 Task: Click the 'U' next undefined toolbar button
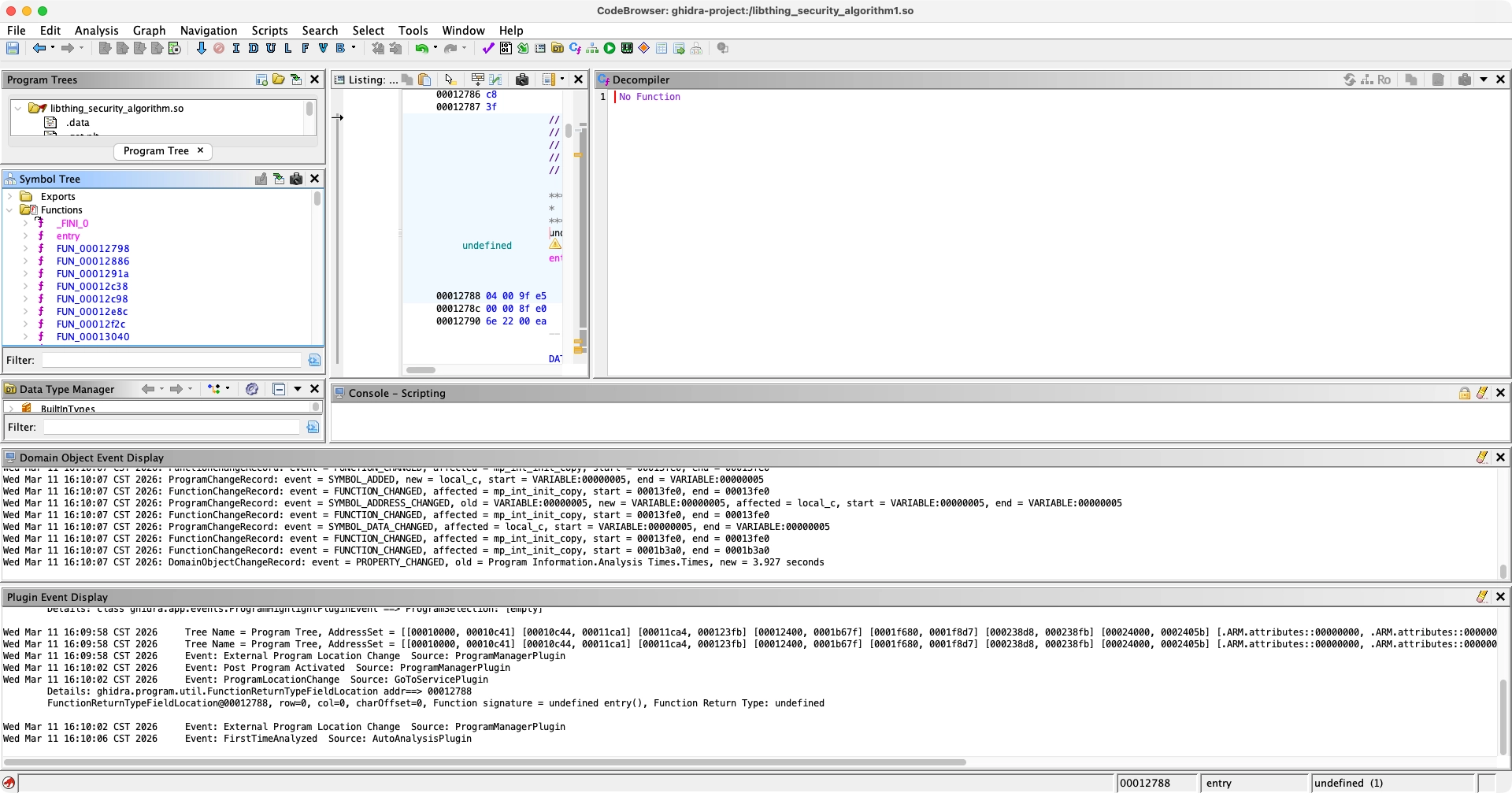click(271, 48)
